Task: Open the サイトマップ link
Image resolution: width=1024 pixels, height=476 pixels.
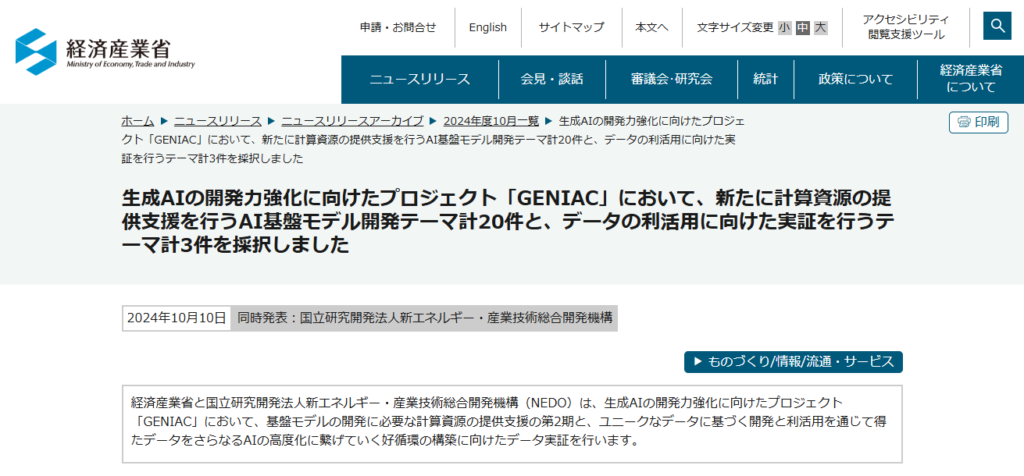Action: tap(571, 28)
